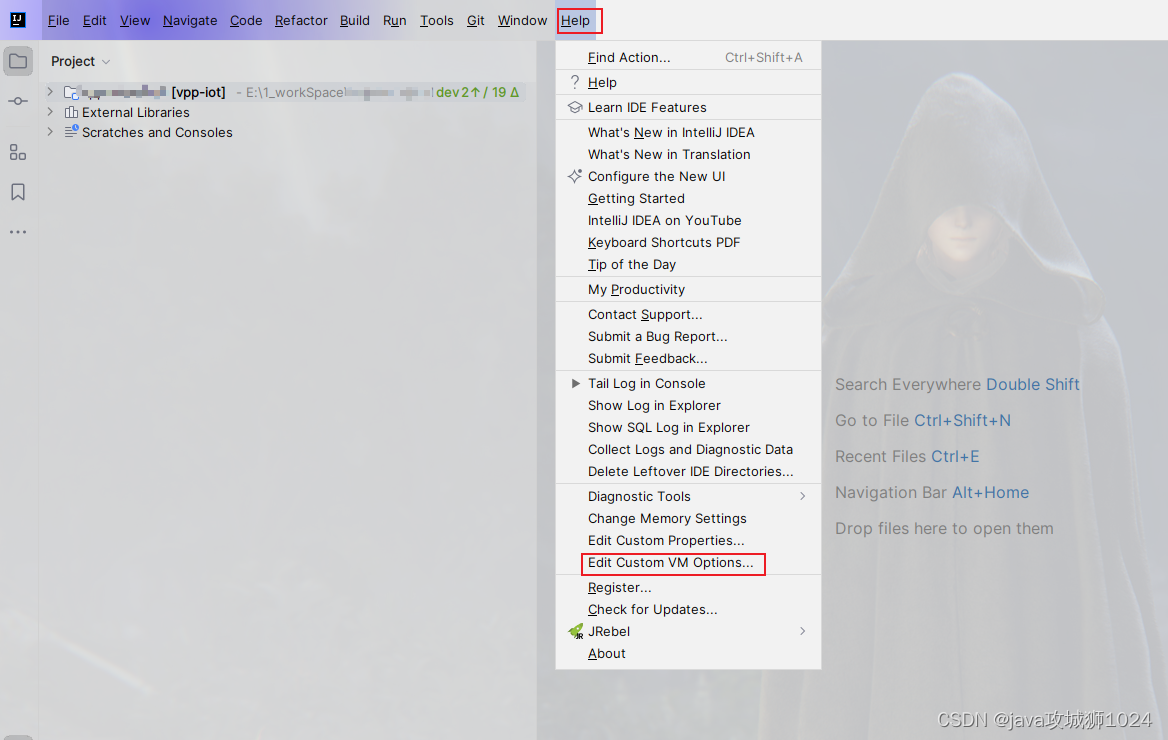Open the Window menu
Image resolution: width=1168 pixels, height=740 pixels.
pos(522,21)
